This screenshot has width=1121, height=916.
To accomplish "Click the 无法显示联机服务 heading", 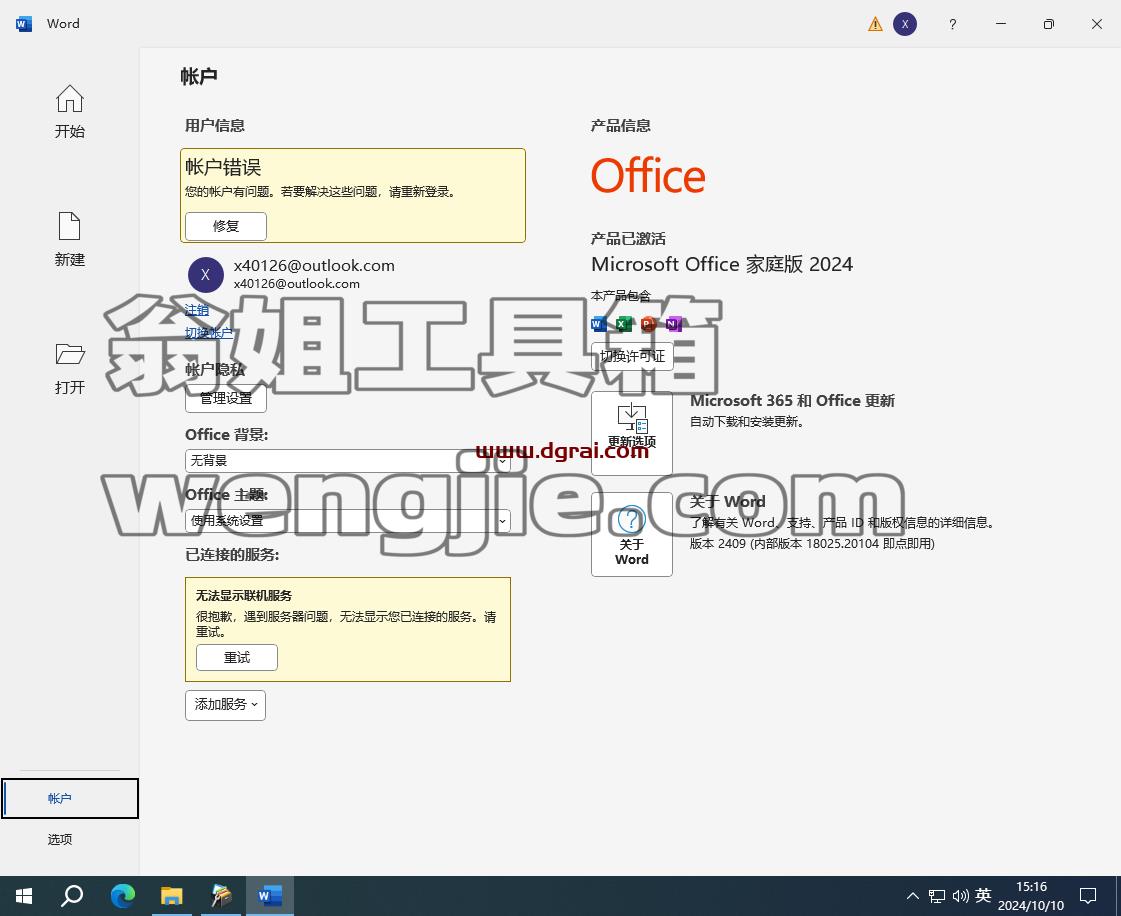I will point(244,596).
